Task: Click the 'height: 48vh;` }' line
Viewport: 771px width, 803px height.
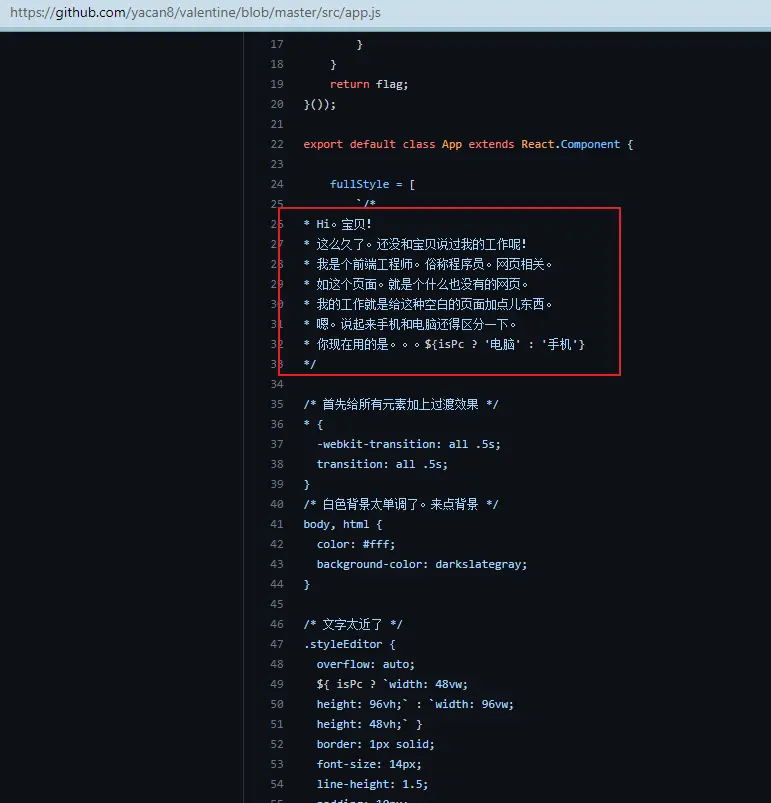Action: coord(369,724)
